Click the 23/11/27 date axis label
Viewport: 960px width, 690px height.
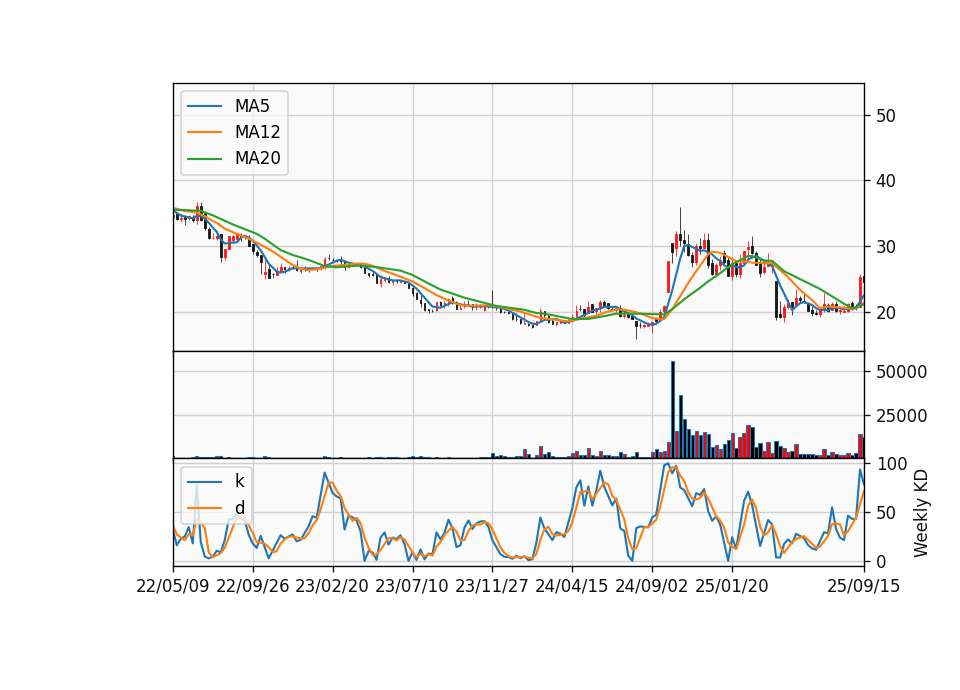(492, 586)
